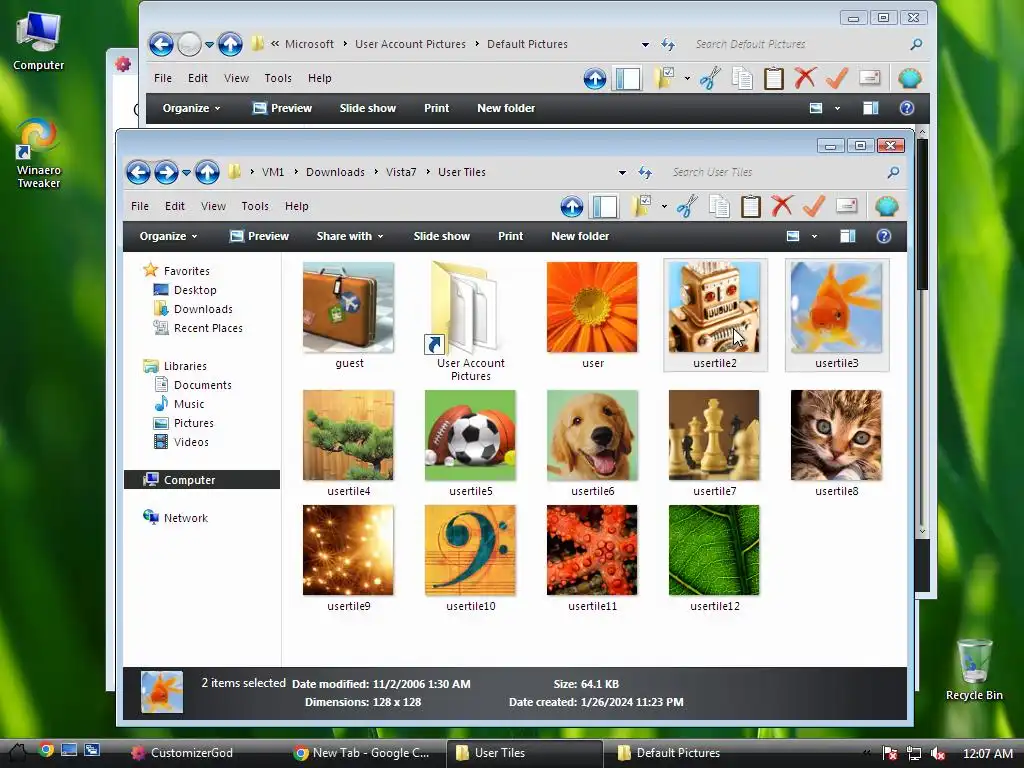Select the Recycle Bin desktop icon
1024x768 pixels.
[x=974, y=669]
